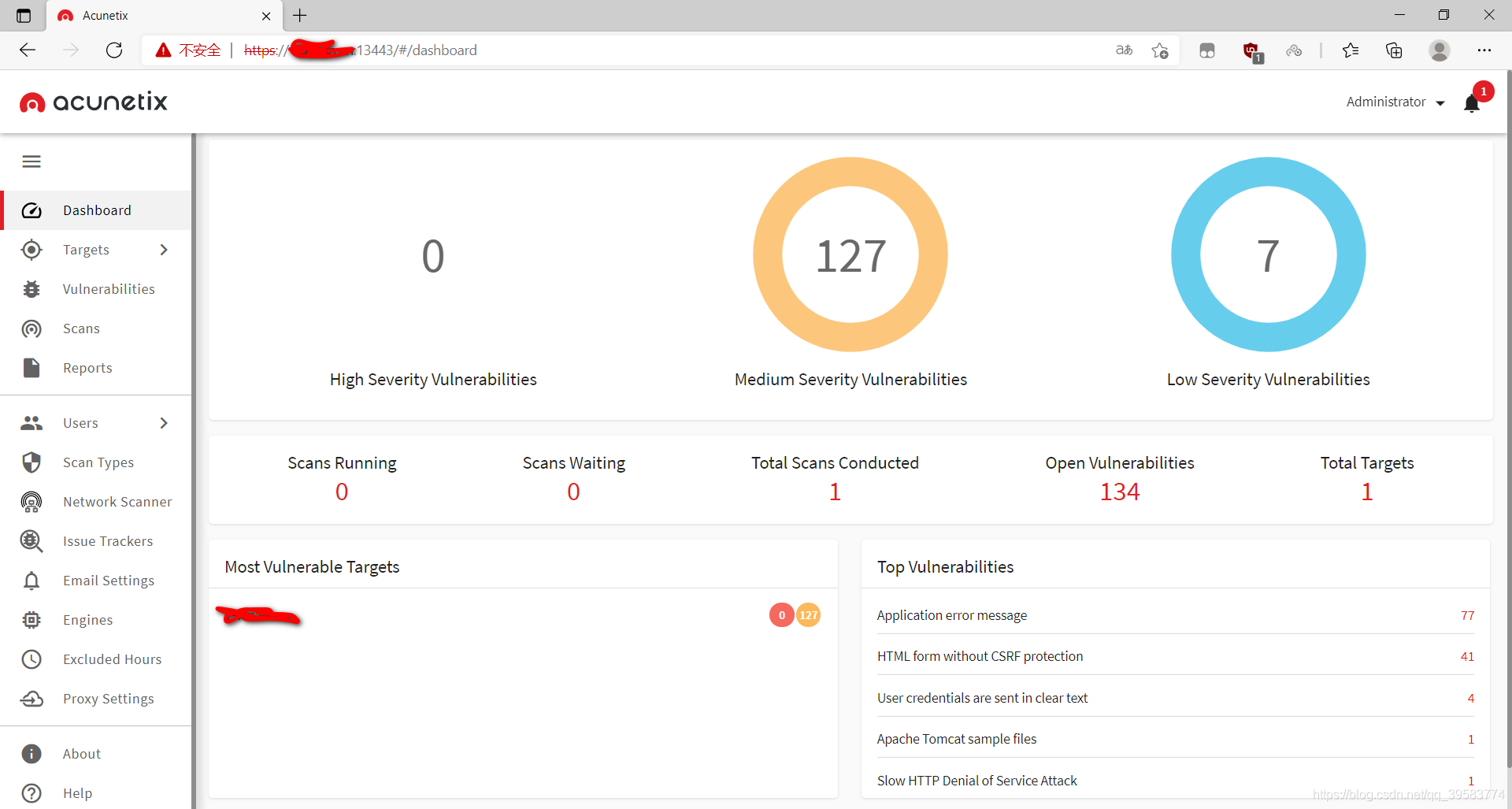Click the Medium Severity 127 donut chart
This screenshot has width=1512, height=809.
coord(850,254)
